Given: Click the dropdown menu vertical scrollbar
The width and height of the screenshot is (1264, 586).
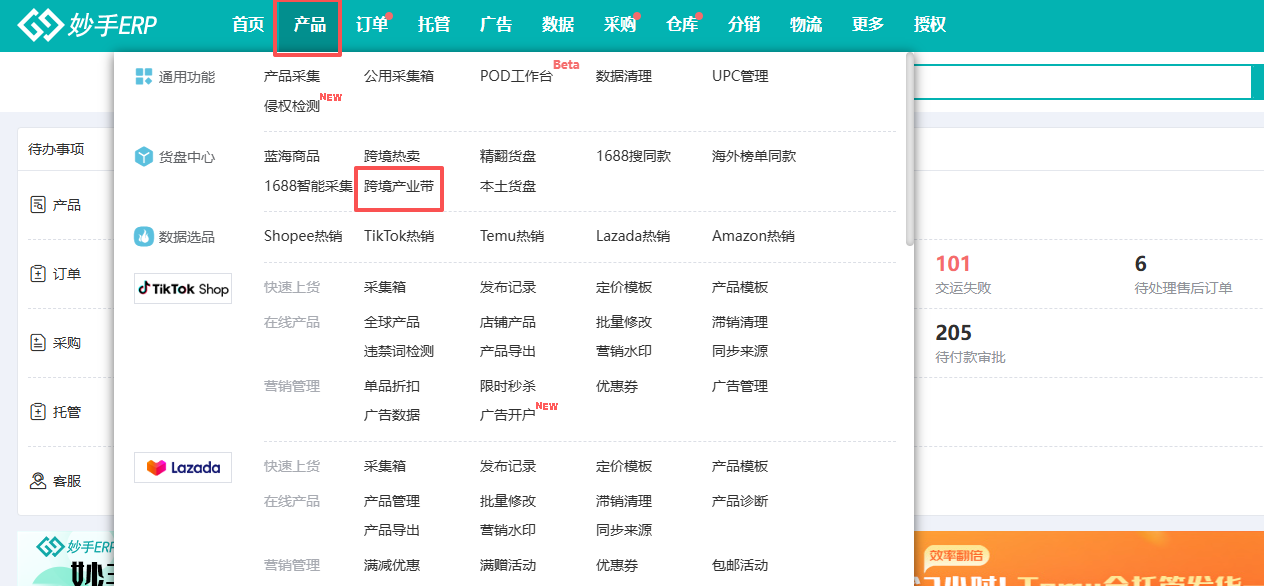Looking at the screenshot, I should 909,150.
